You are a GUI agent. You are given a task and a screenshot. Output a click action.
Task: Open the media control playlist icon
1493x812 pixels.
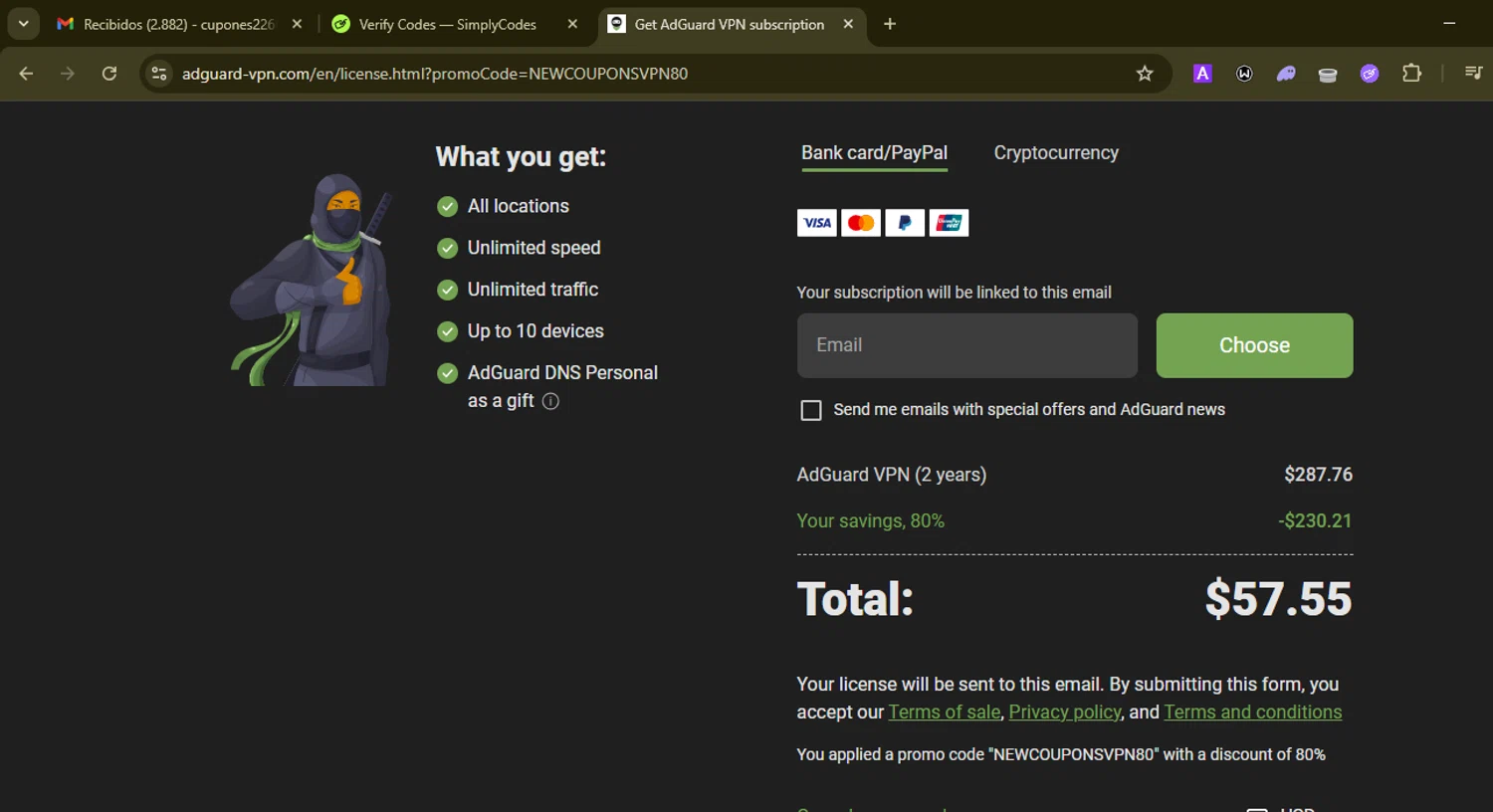1473,73
